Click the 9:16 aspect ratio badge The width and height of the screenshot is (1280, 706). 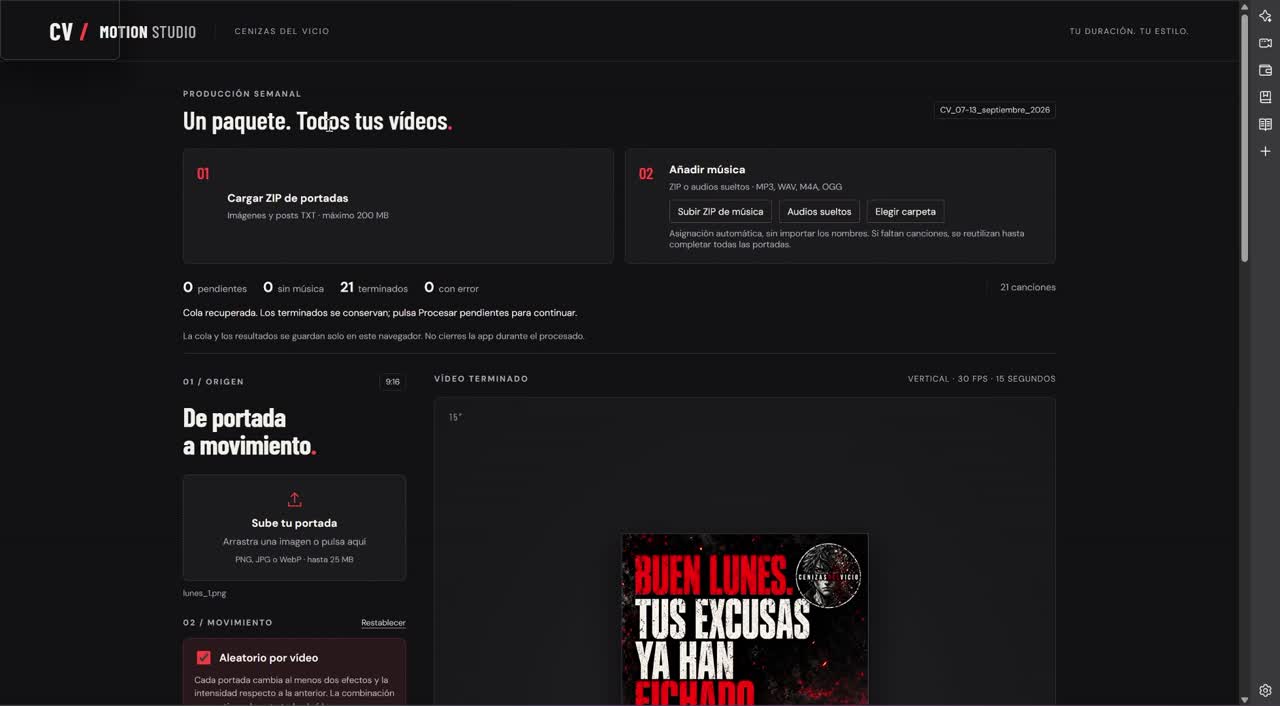point(393,382)
